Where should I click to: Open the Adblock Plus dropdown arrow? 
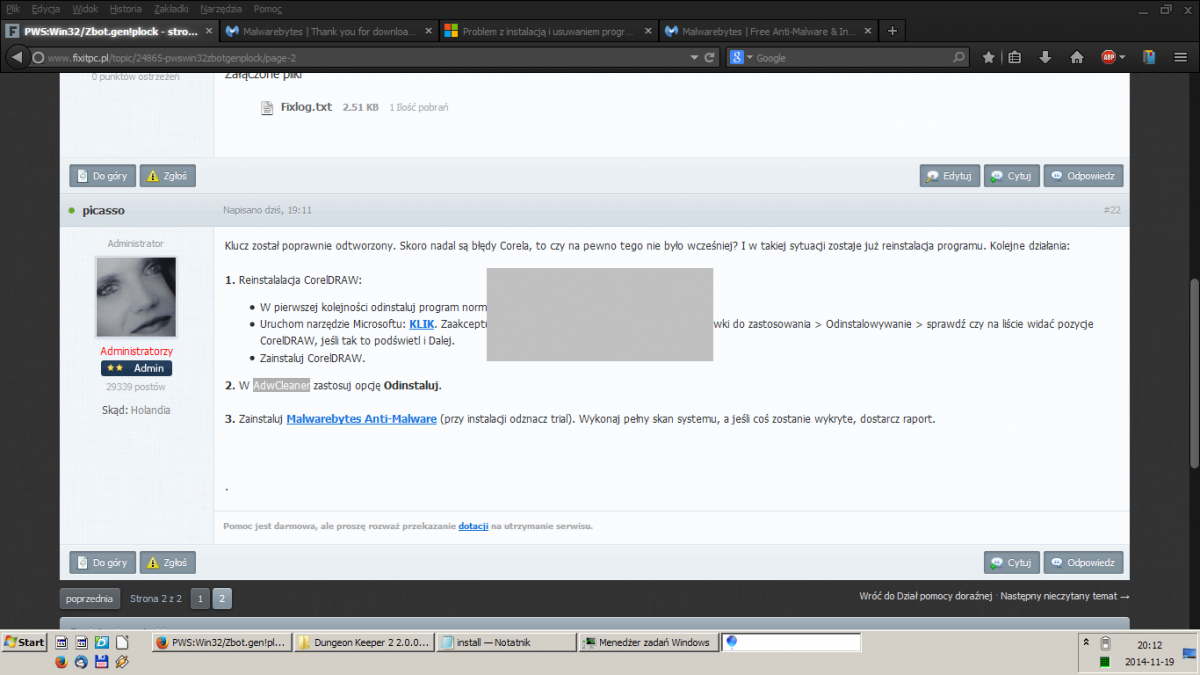pyautogui.click(x=1122, y=57)
